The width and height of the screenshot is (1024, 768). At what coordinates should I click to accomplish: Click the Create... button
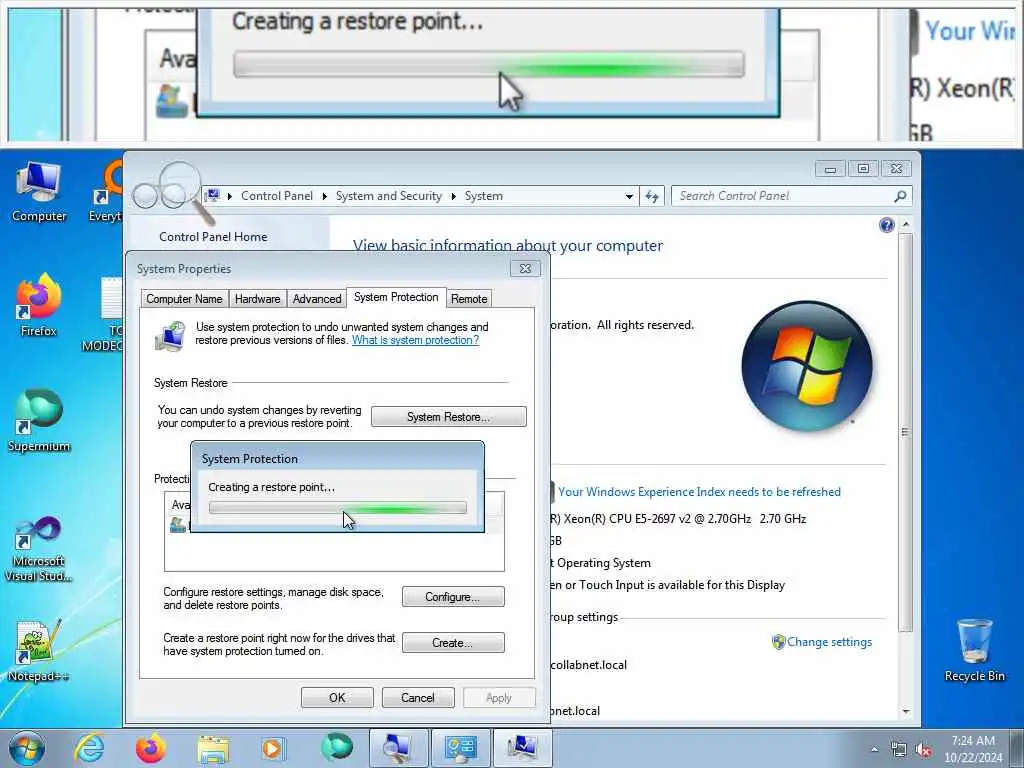click(453, 643)
